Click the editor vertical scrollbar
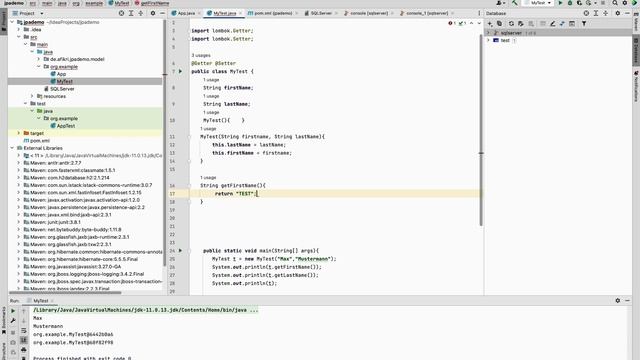The image size is (640, 360). click(x=481, y=130)
